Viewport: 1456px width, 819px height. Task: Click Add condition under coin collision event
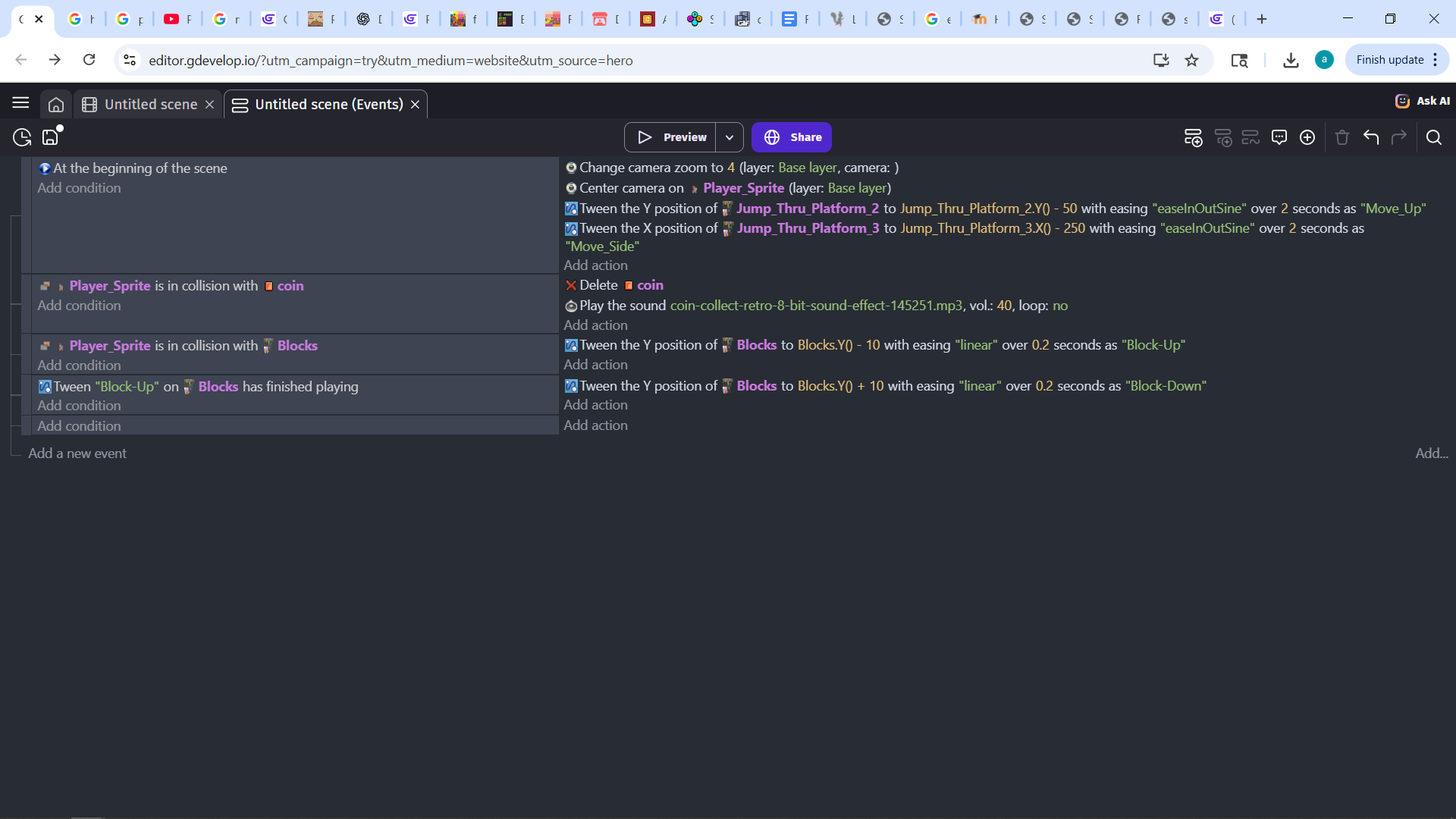[79, 306]
